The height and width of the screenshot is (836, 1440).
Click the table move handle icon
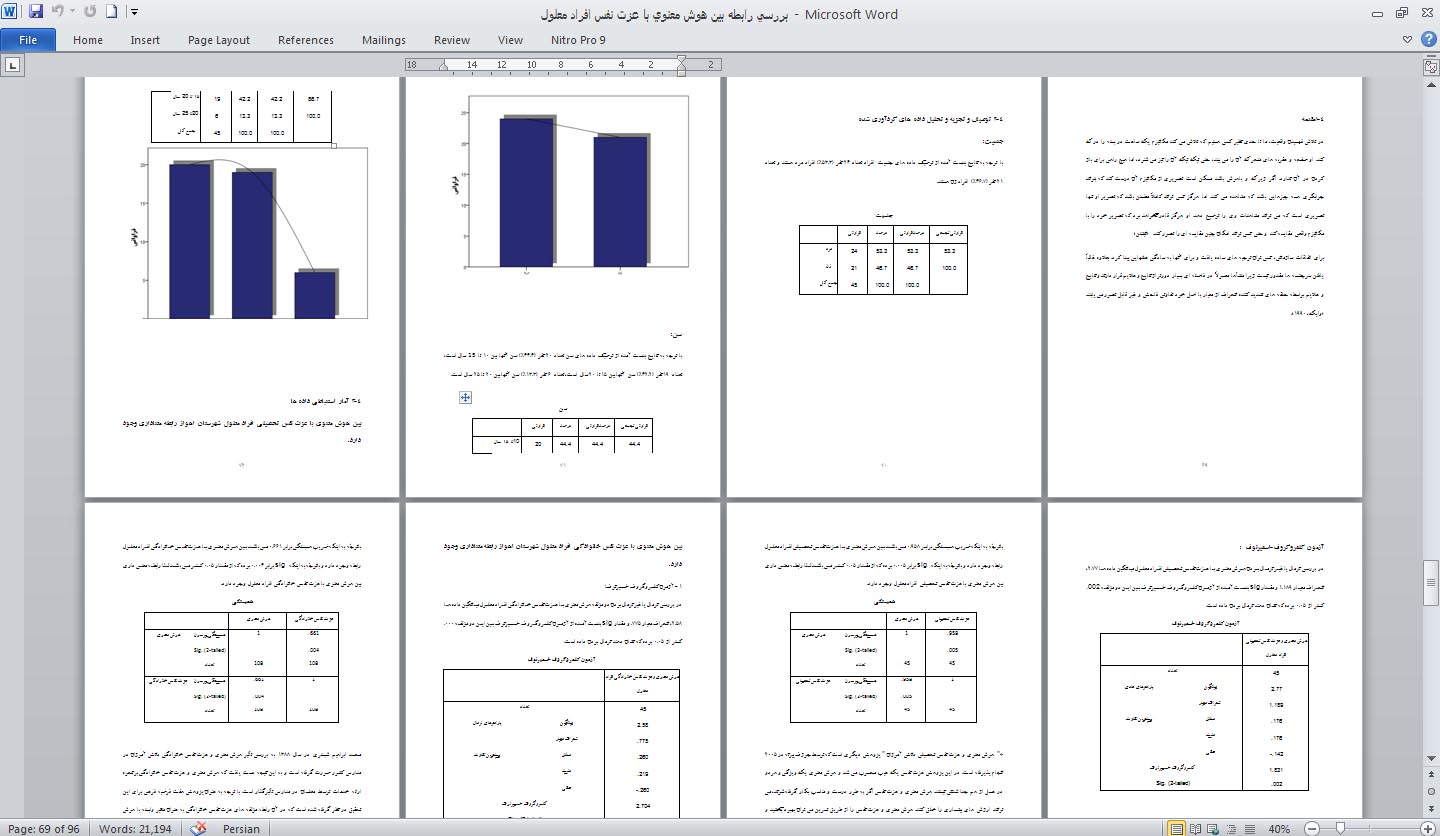(465, 397)
